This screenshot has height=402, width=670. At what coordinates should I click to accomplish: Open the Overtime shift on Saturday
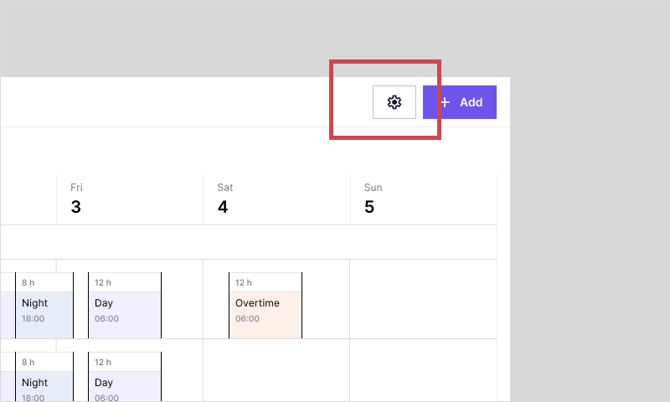265,310
